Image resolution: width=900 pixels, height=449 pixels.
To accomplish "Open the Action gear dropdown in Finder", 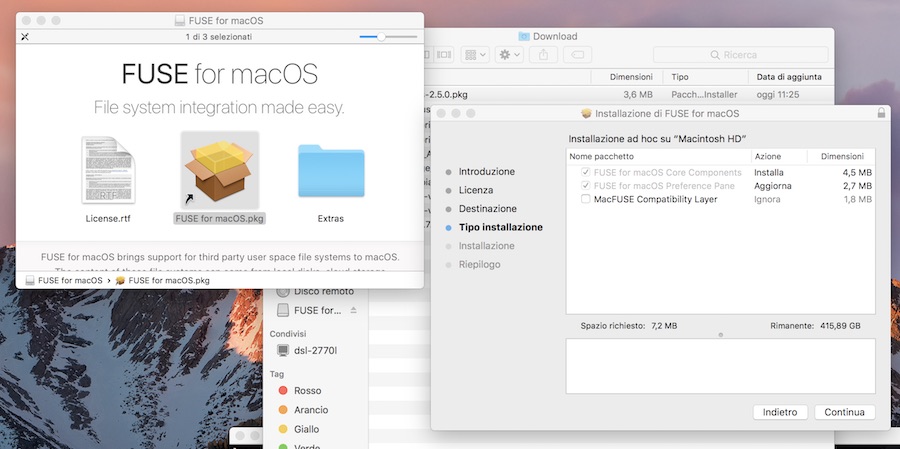I will pos(509,55).
